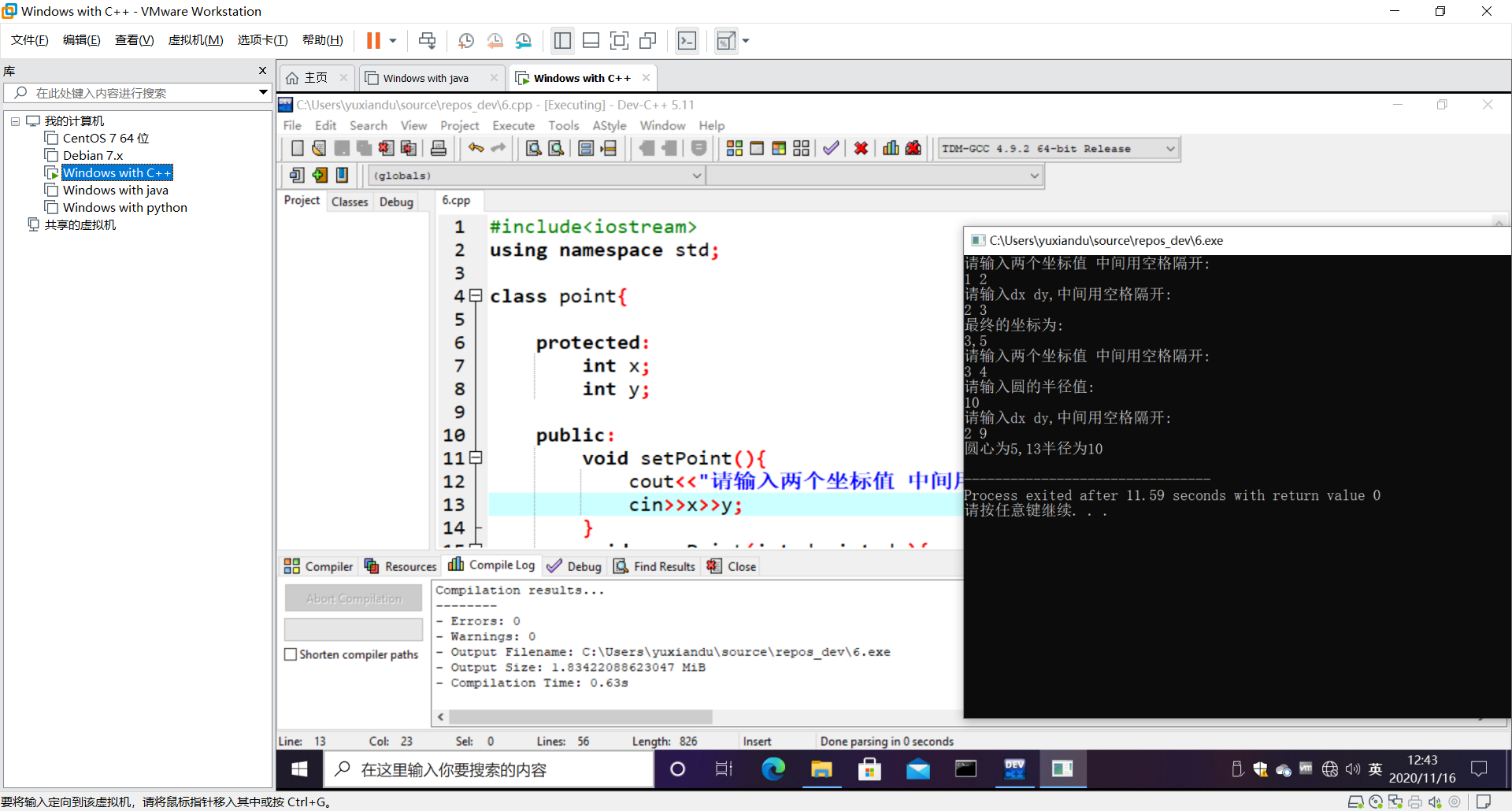1512x811 pixels.
Task: Open the VMware 虚拟机(M) menu
Action: 195,40
